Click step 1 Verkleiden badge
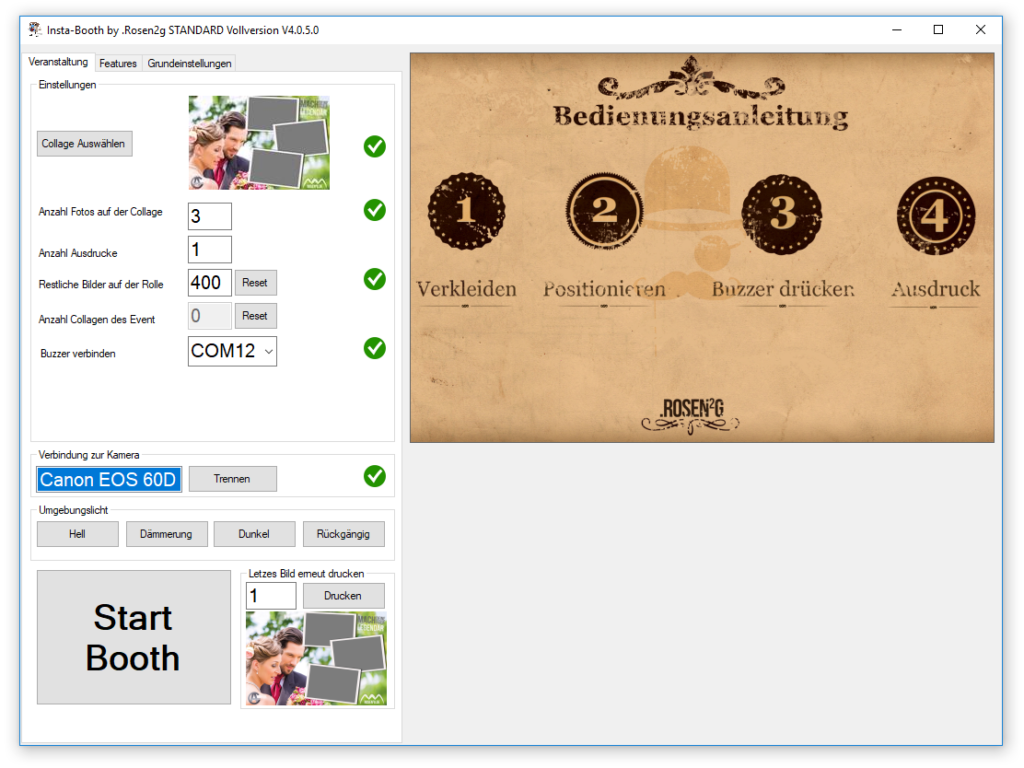1024x768 pixels. (466, 211)
